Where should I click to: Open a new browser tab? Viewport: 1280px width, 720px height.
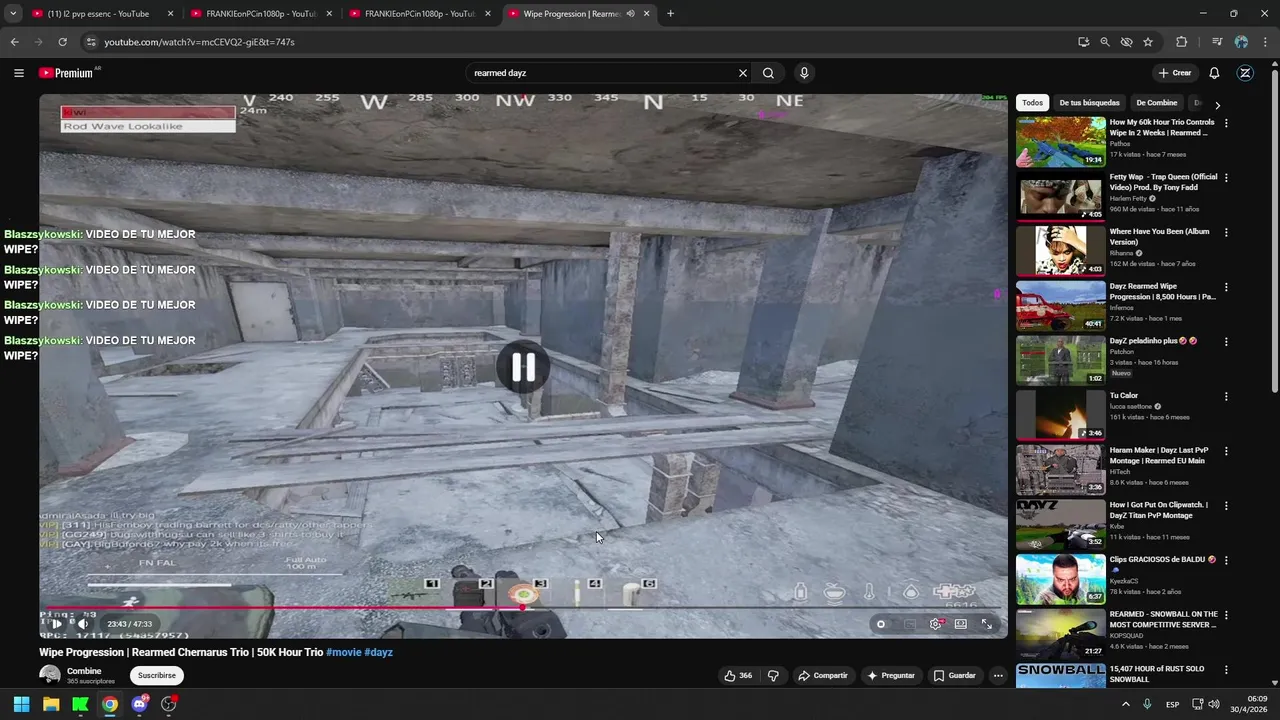(670, 14)
